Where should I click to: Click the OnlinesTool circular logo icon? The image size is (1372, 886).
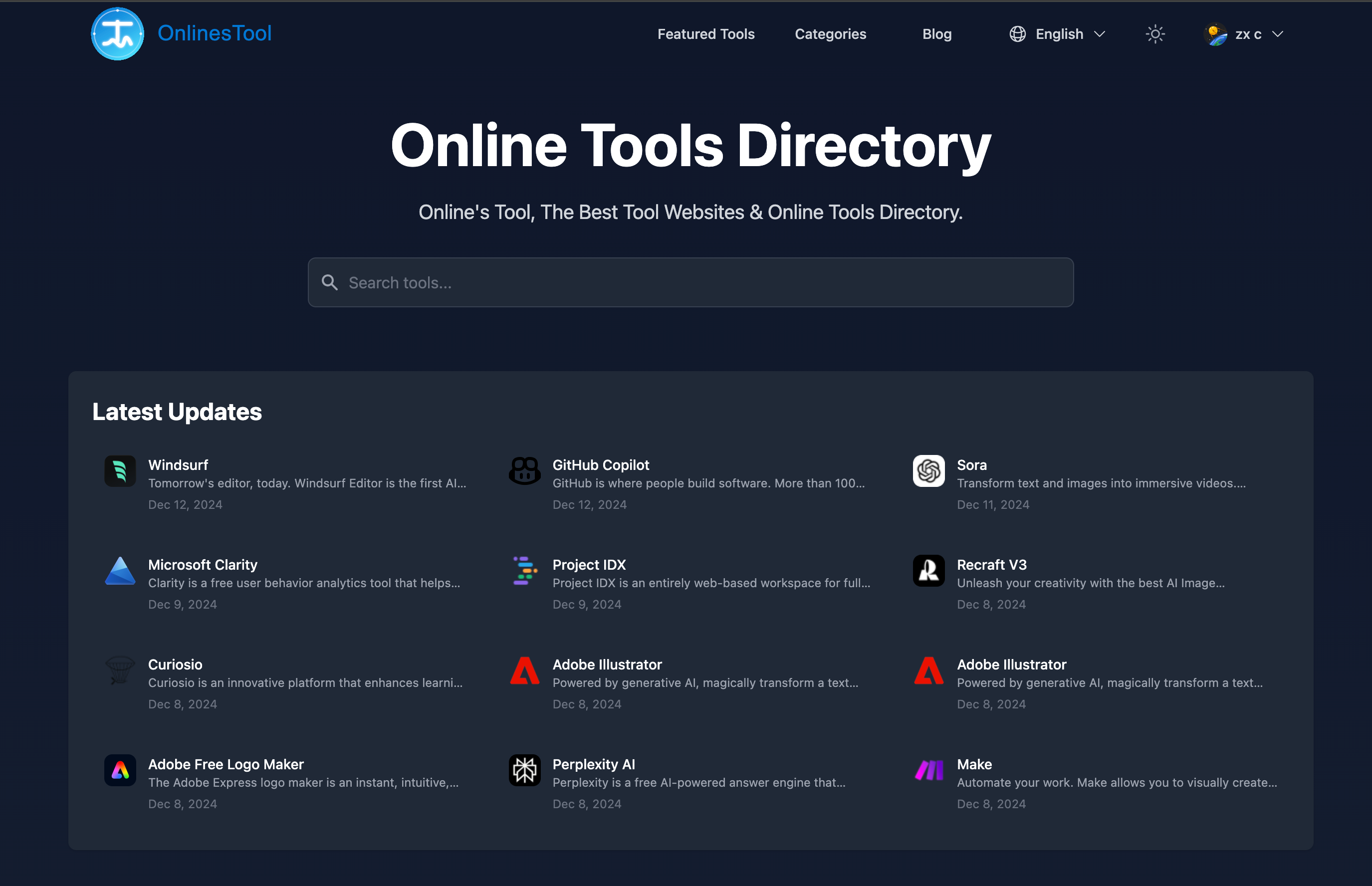(117, 34)
